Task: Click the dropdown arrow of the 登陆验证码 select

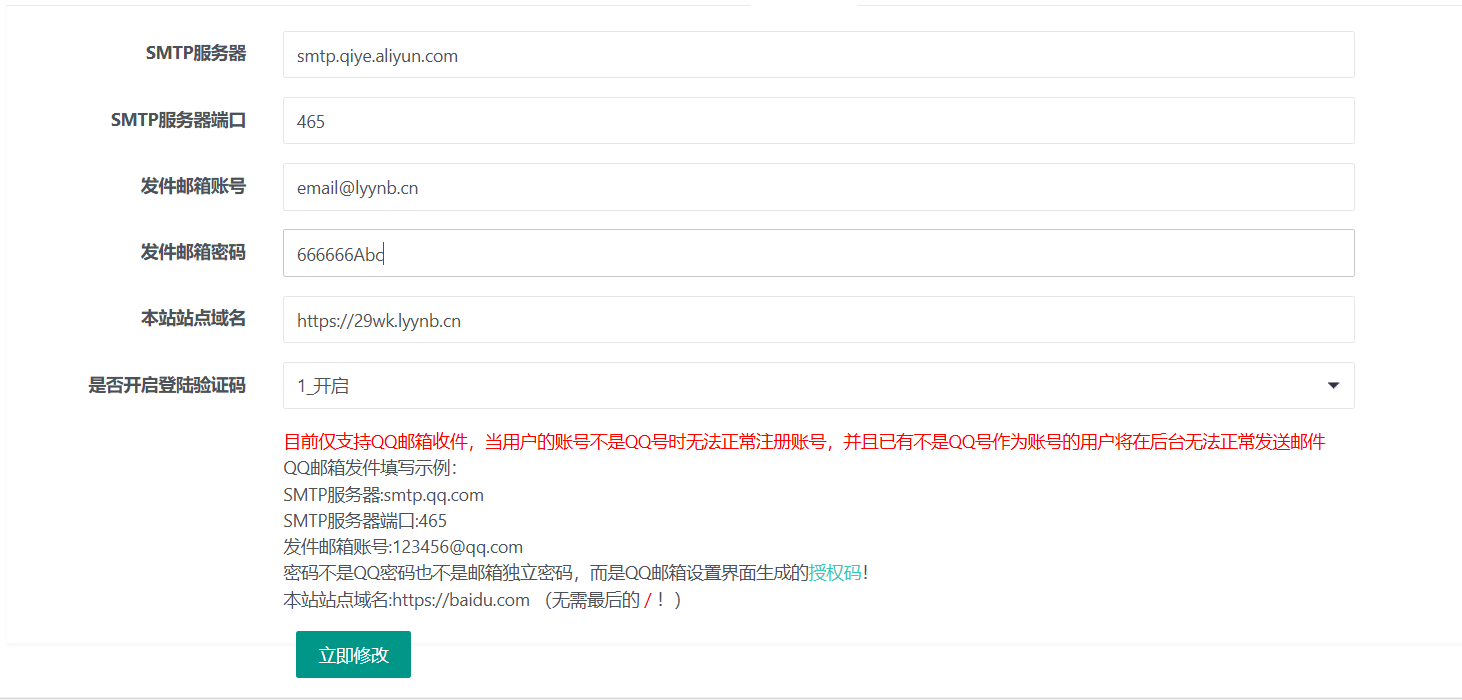Action: point(1333,386)
